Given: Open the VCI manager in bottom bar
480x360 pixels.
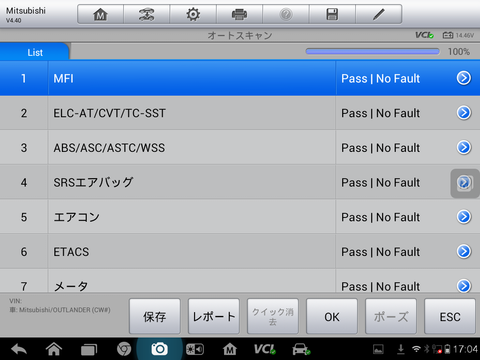Looking at the screenshot, I should pyautogui.click(x=265, y=349).
